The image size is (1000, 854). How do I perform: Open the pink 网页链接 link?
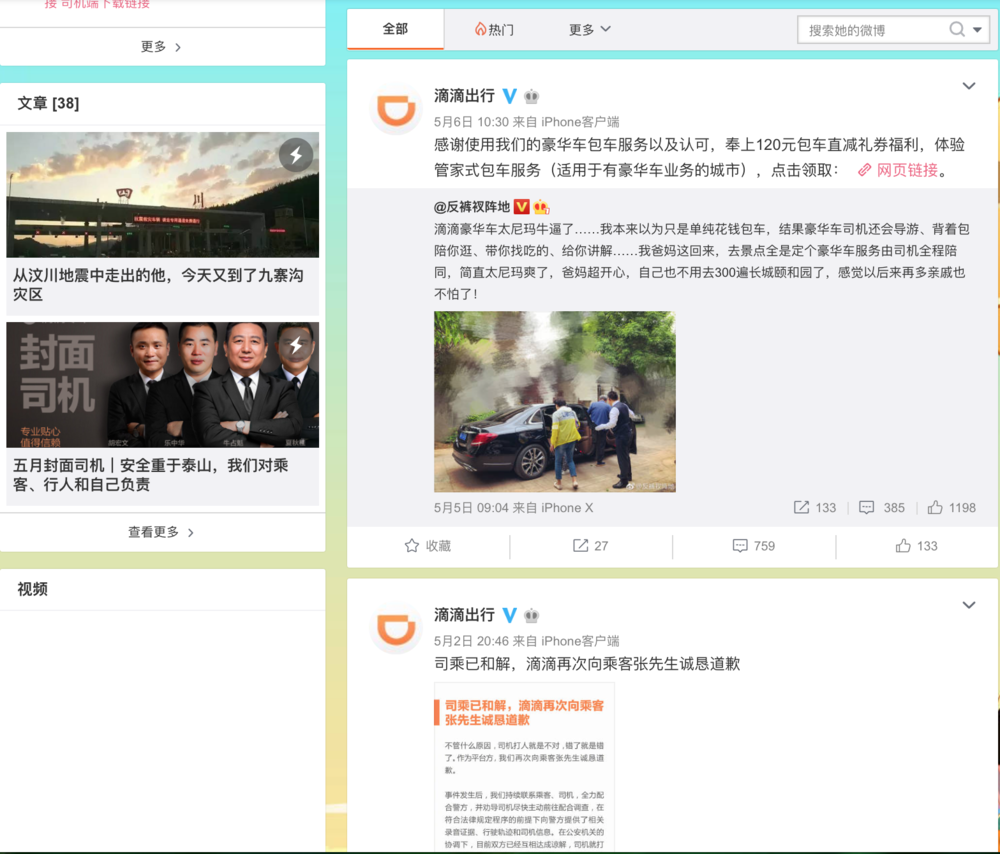point(907,170)
